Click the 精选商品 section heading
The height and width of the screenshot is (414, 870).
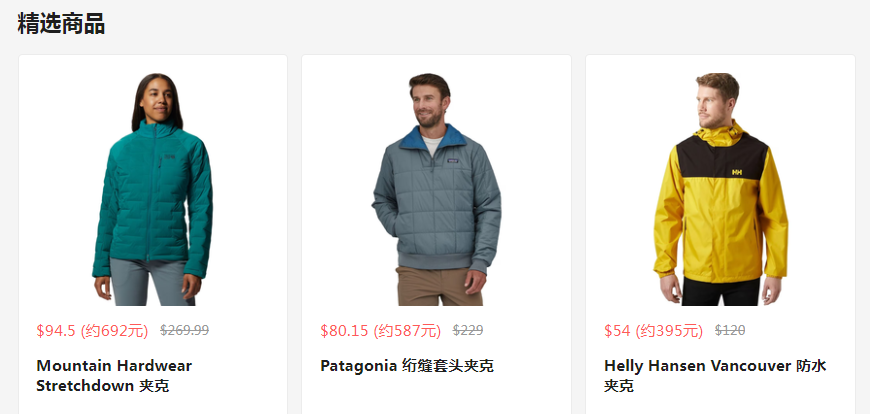click(61, 24)
